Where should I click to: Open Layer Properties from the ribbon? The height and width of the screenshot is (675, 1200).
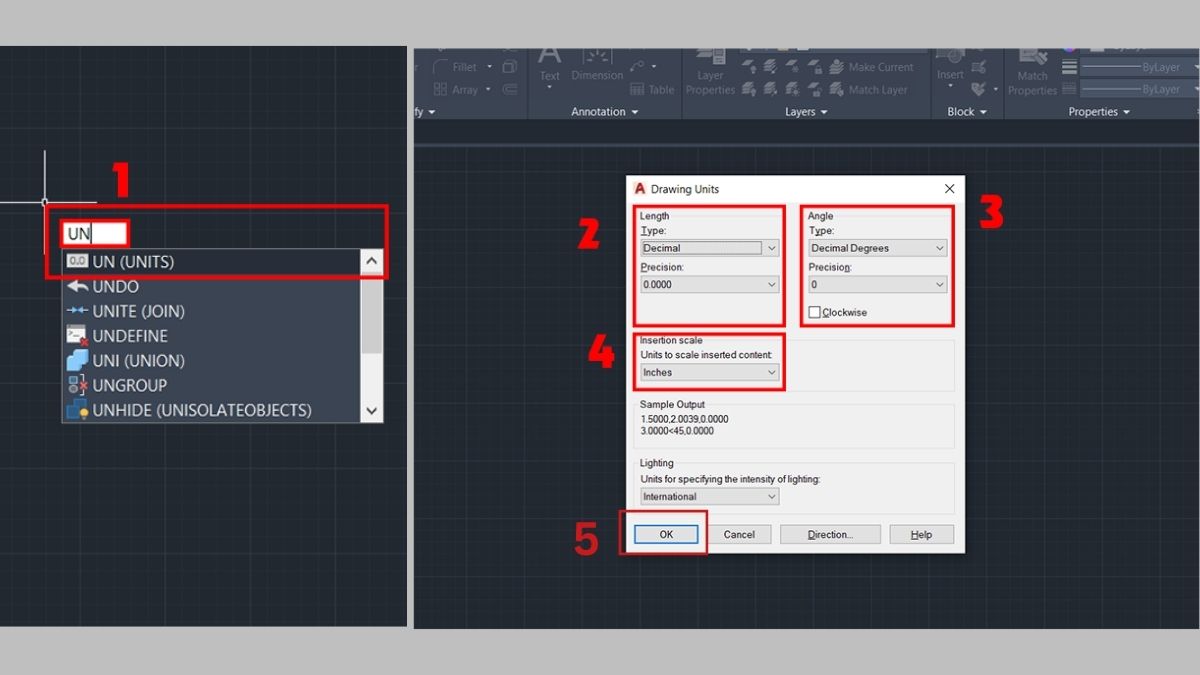(711, 72)
